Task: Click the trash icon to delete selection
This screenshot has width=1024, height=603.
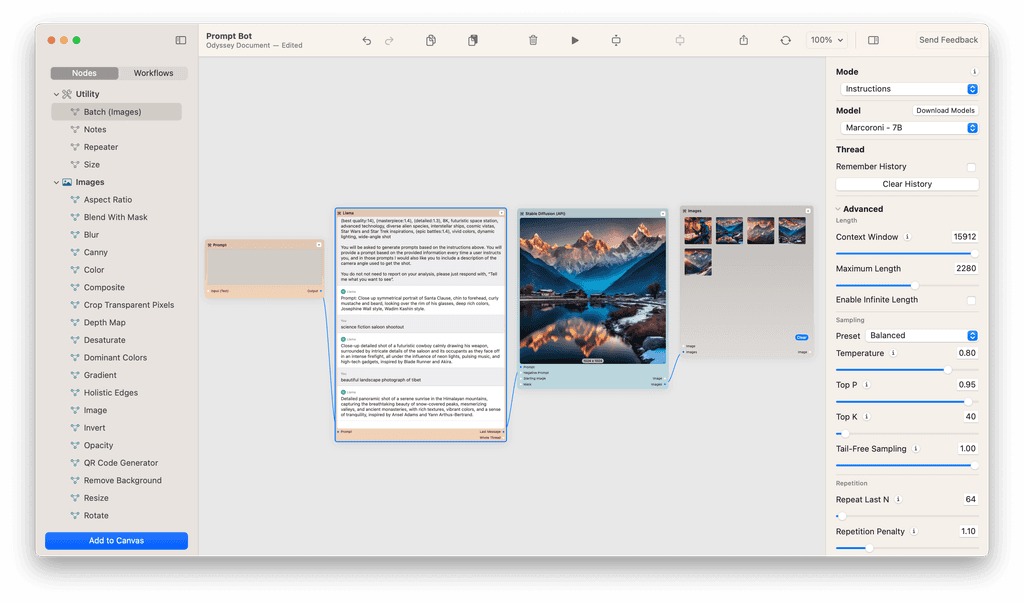Action: (533, 40)
